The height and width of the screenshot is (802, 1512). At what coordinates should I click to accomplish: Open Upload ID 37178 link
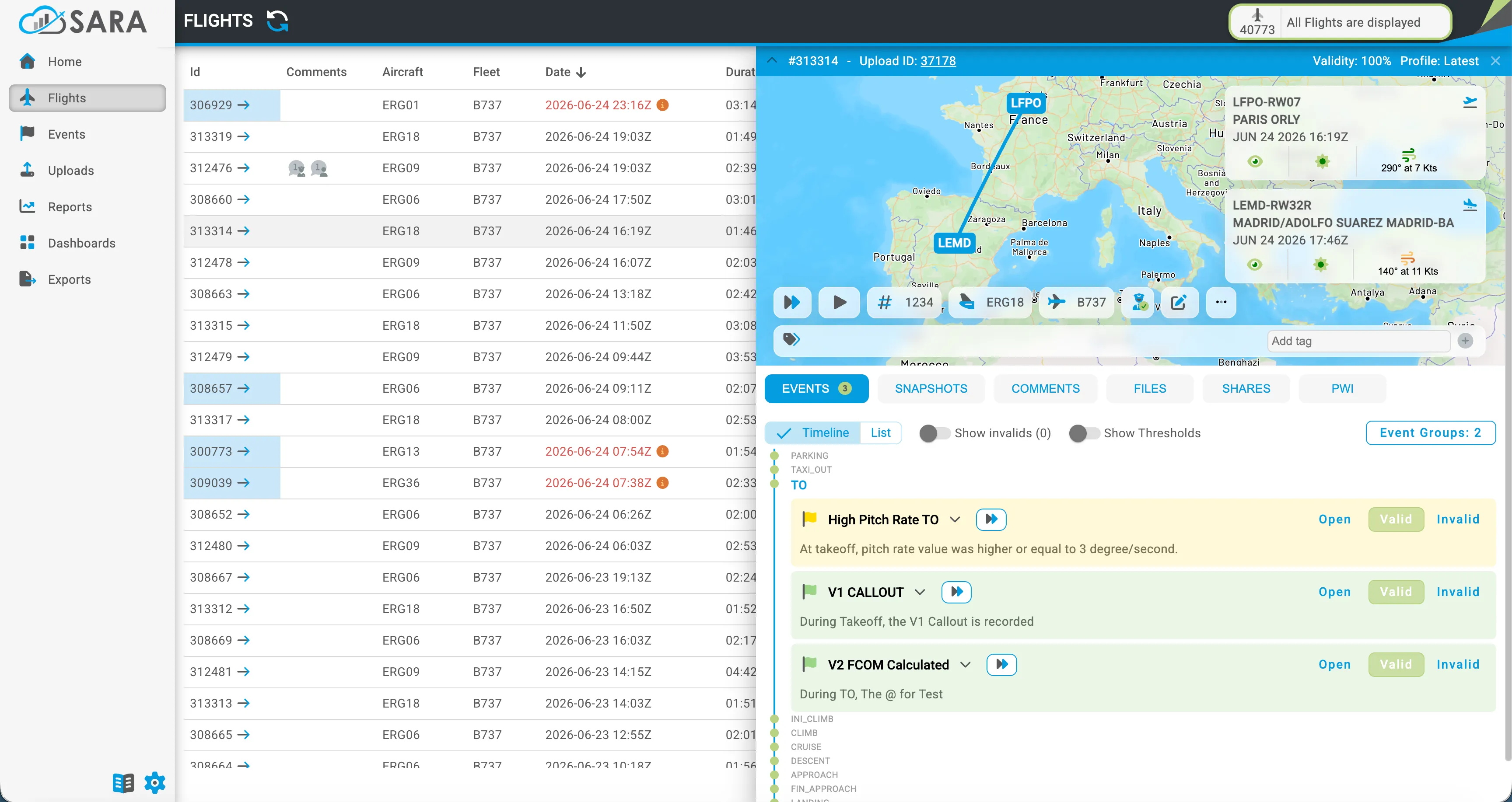pyautogui.click(x=938, y=61)
